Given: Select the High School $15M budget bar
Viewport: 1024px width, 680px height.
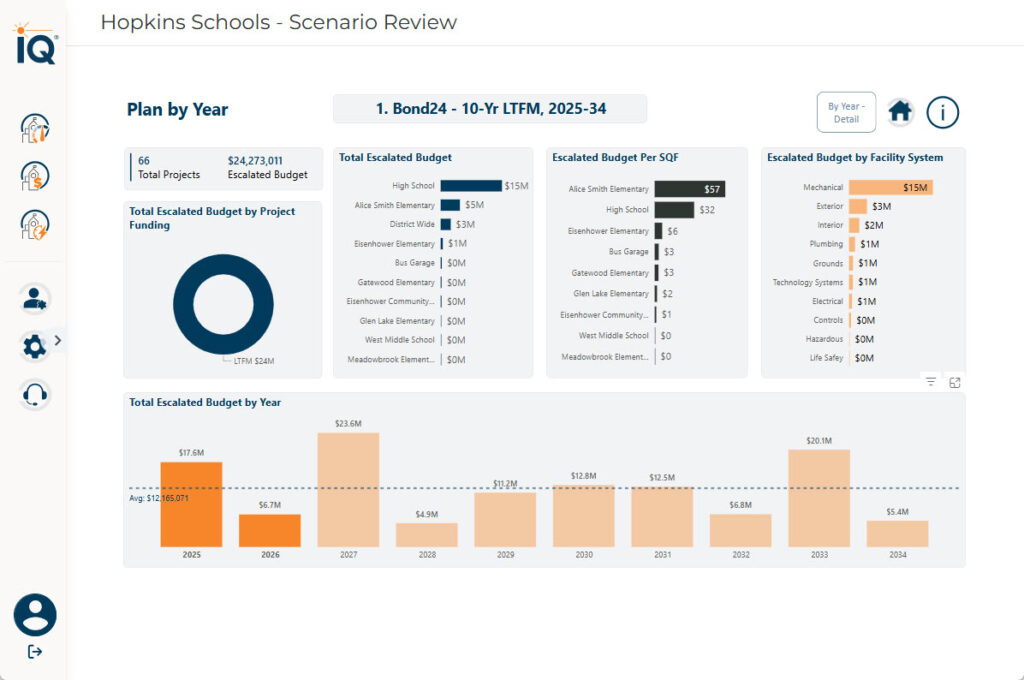Looking at the screenshot, I should (471, 186).
